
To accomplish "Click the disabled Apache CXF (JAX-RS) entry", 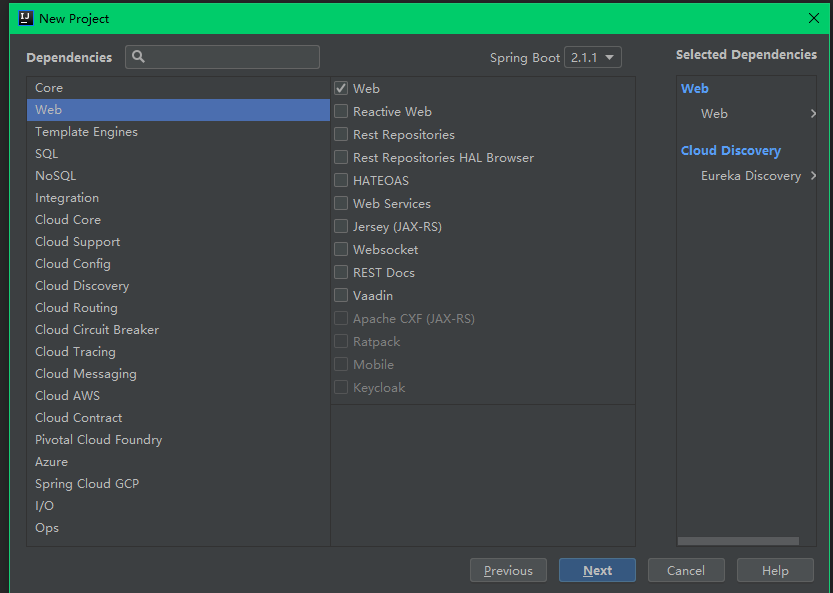I will coord(414,318).
